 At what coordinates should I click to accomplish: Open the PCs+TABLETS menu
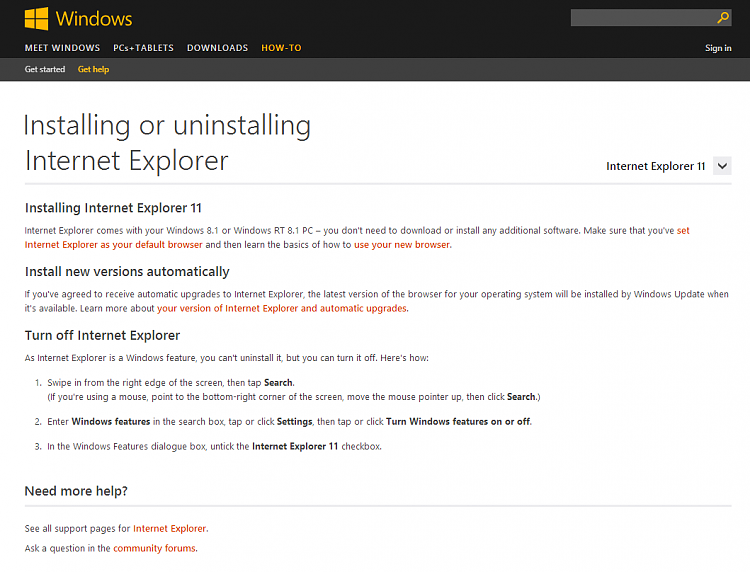tap(143, 48)
